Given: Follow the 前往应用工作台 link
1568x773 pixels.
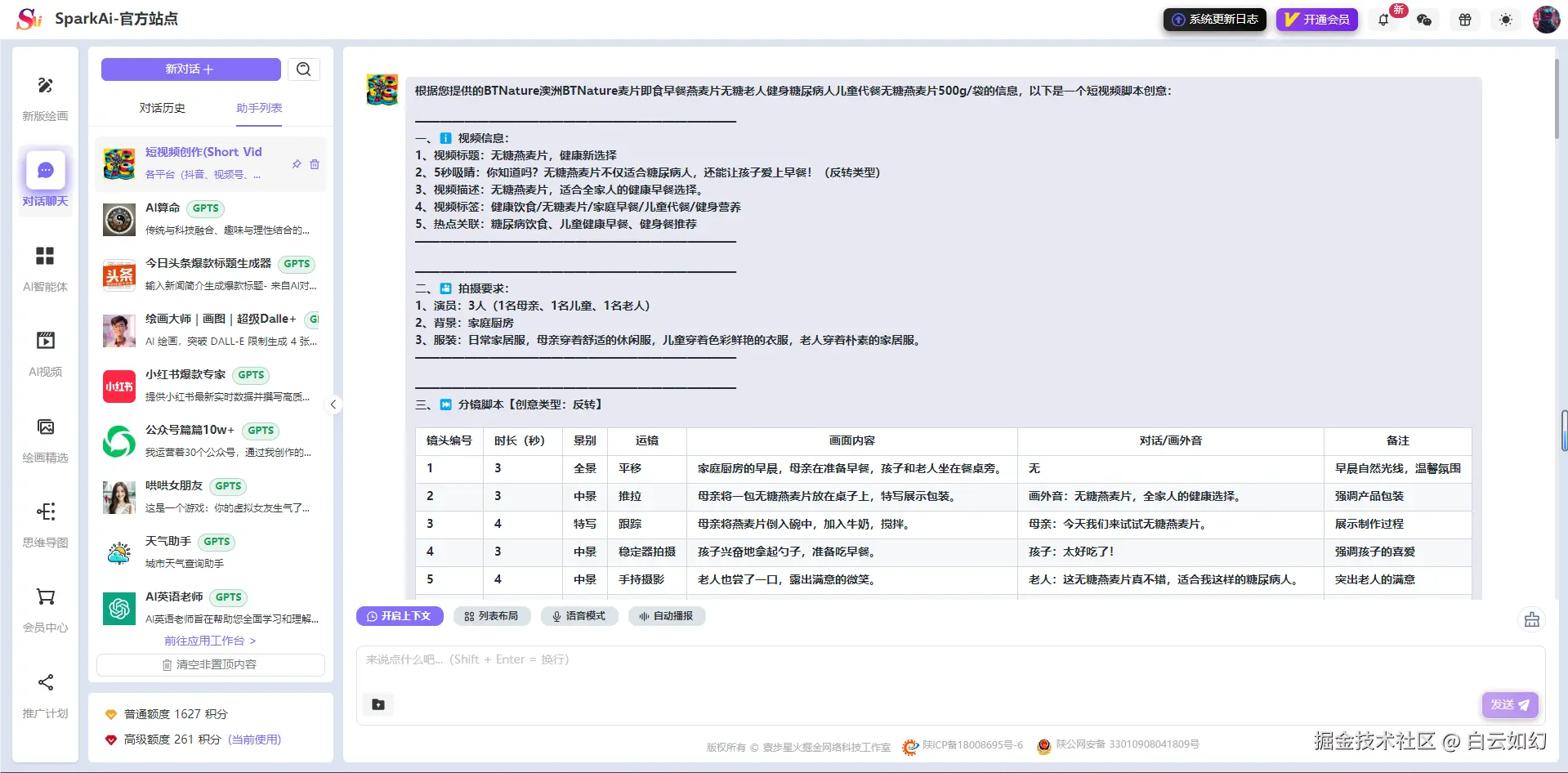Looking at the screenshot, I should (x=210, y=641).
